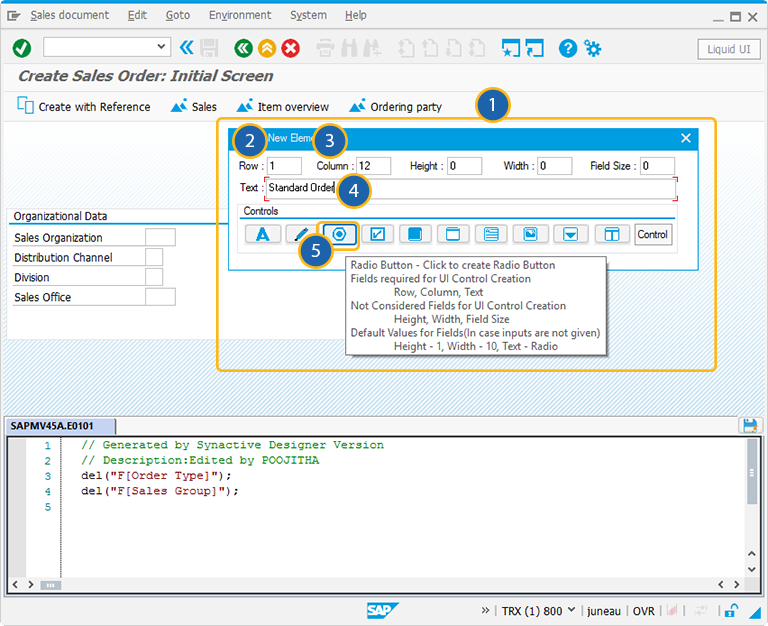The image size is (768, 626).
Task: Click the First Page icon
Action: coord(406,48)
